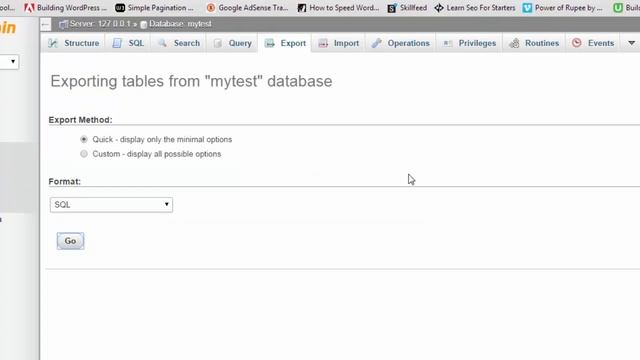The height and width of the screenshot is (360, 640).
Task: Select Custom export method radio button
Action: [84, 154]
